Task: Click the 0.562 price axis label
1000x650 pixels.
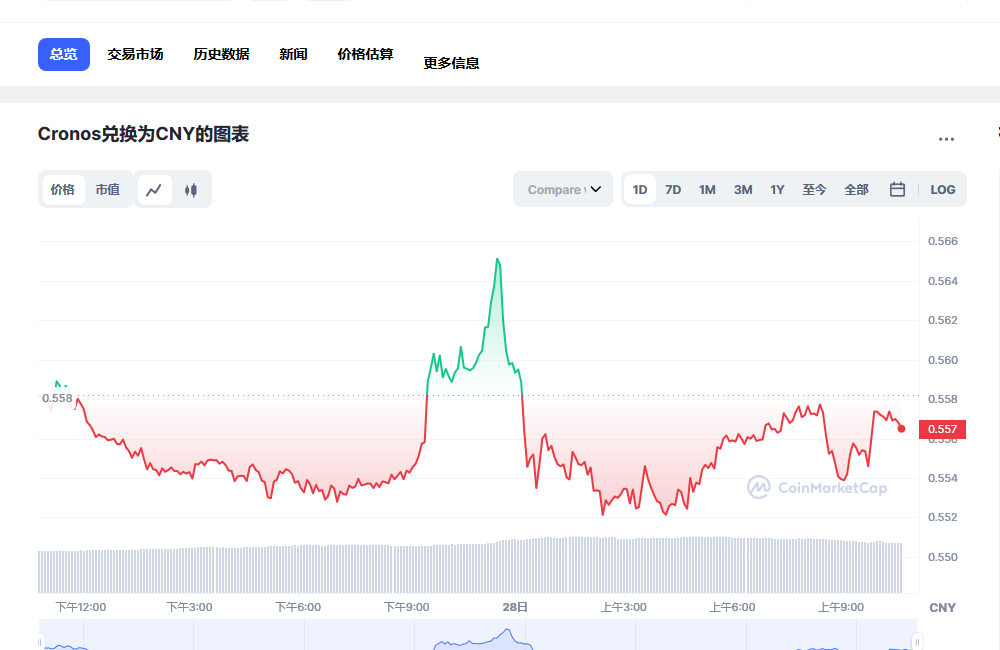Action: (x=943, y=320)
